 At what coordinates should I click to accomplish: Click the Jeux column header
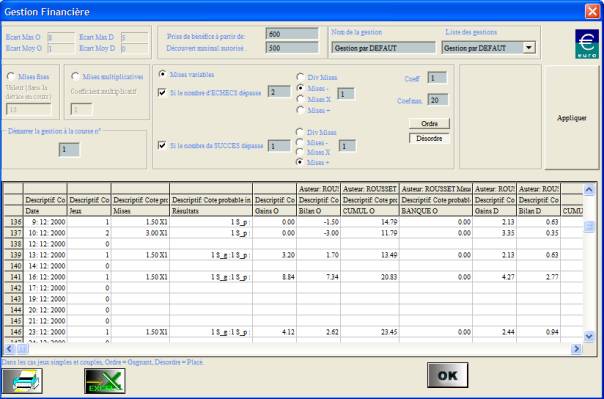pyautogui.click(x=89, y=211)
